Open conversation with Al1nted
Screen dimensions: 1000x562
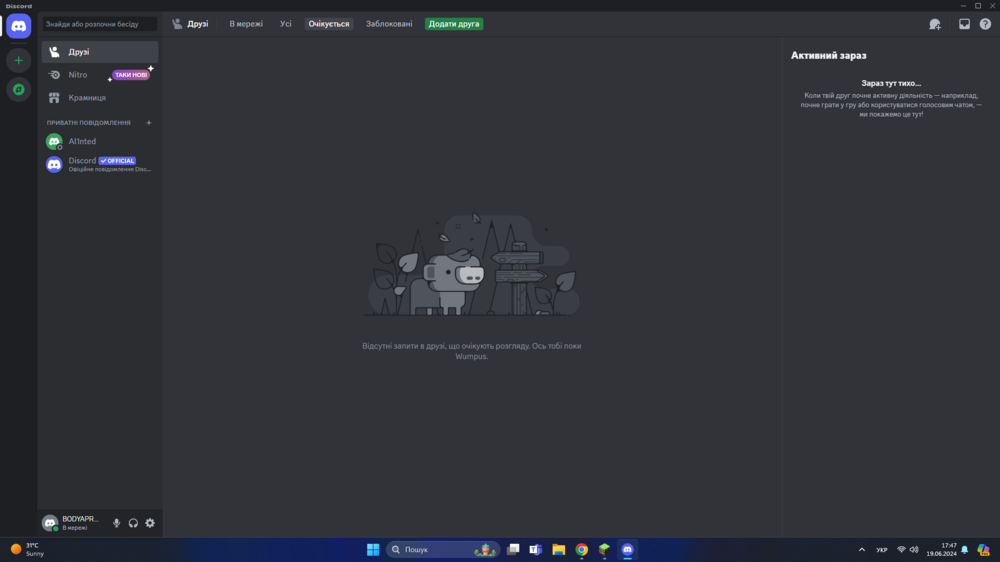pos(100,141)
